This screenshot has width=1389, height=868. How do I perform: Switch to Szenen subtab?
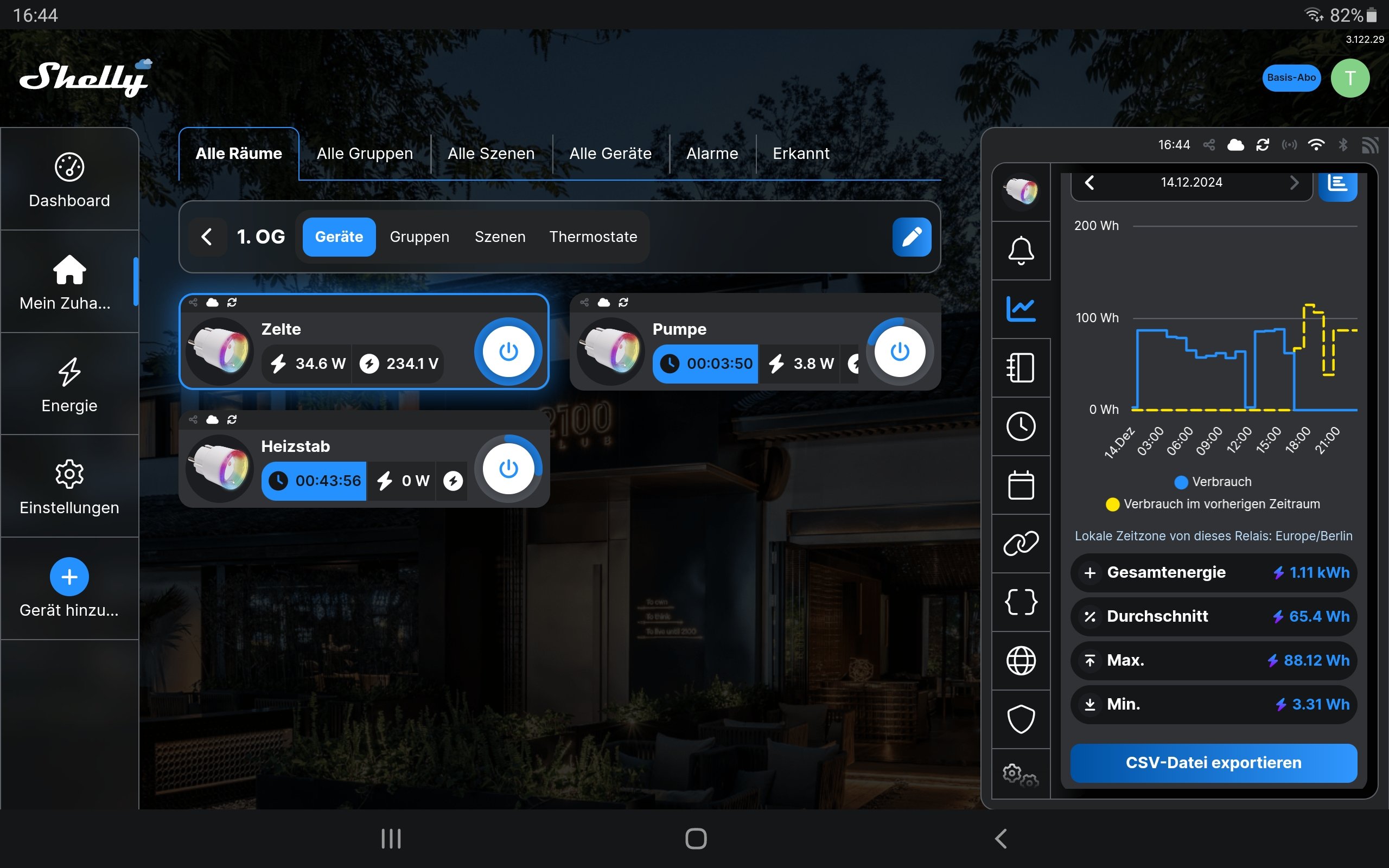point(500,237)
